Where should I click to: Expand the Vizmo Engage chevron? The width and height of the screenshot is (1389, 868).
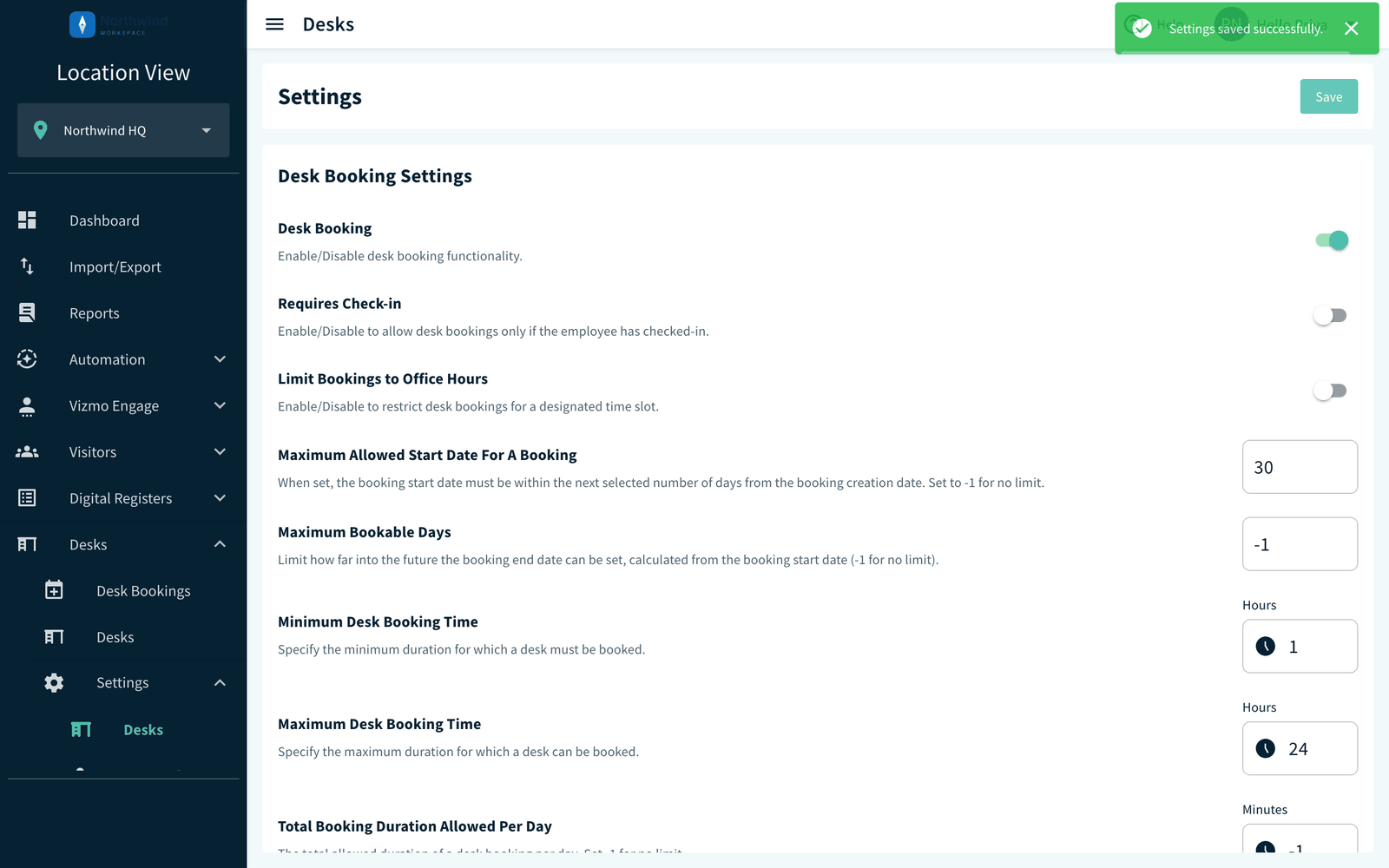coord(220,405)
